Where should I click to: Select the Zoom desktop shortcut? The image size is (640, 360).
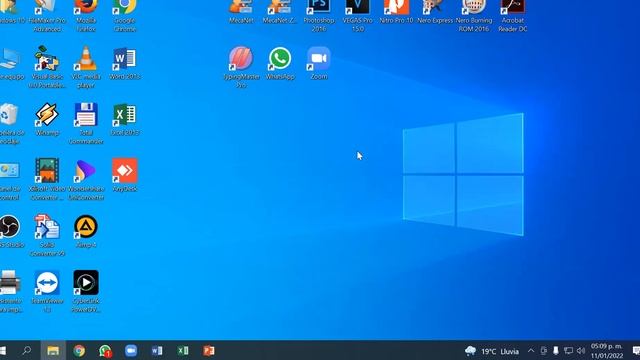click(x=319, y=63)
